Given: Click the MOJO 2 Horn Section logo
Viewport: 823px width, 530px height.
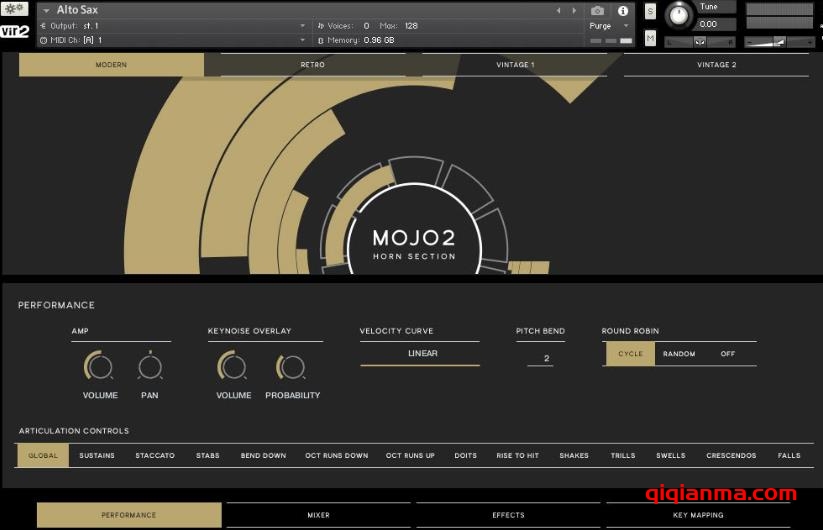Looking at the screenshot, I should coord(414,243).
